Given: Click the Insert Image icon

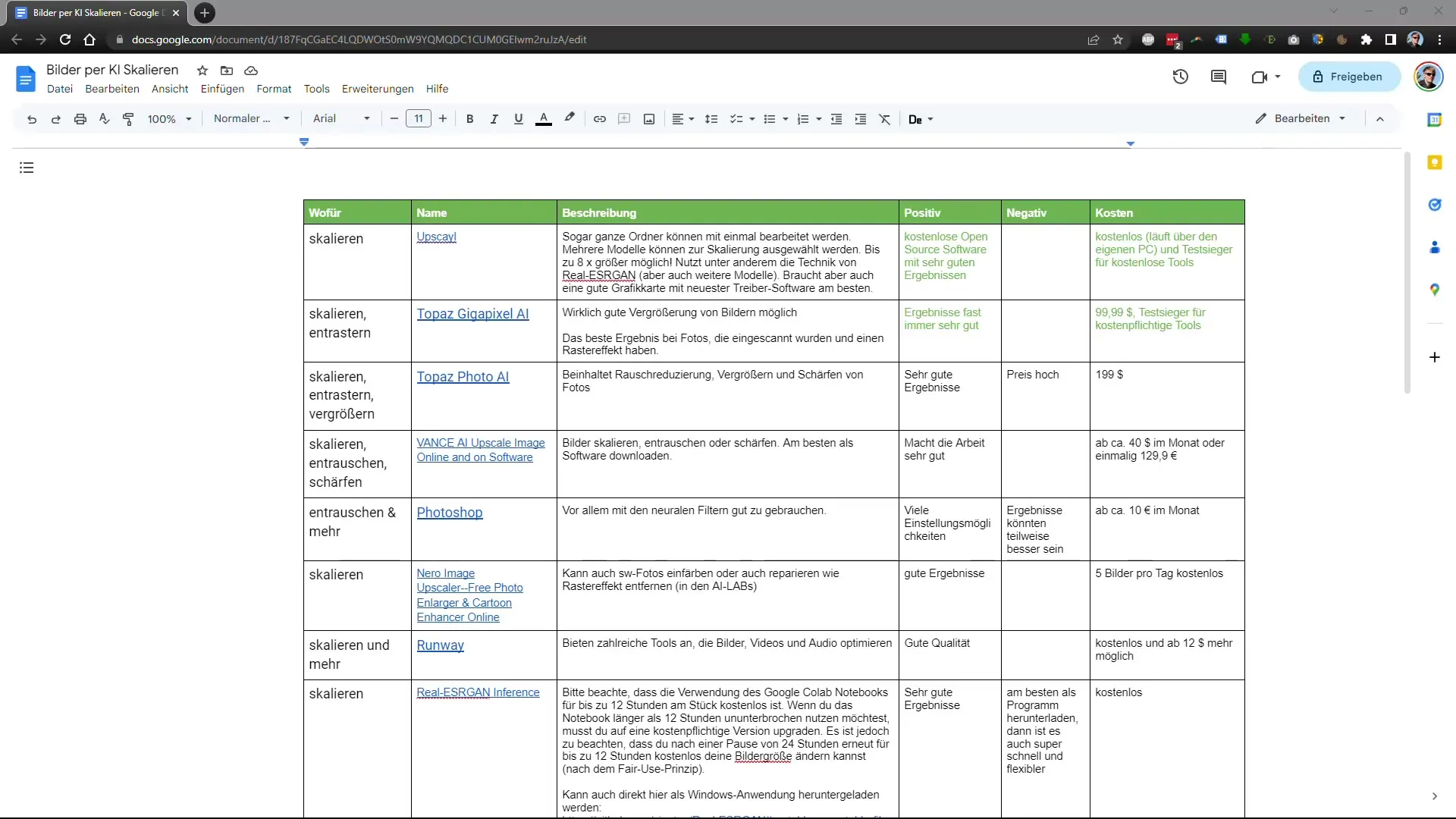Looking at the screenshot, I should pos(651,119).
